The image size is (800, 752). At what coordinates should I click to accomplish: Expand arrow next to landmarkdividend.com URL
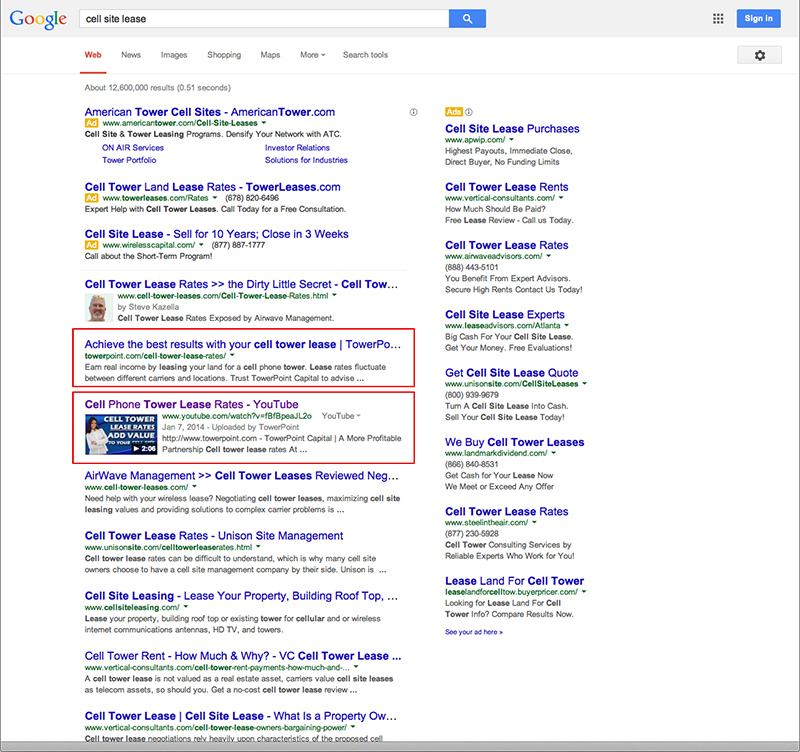554,453
